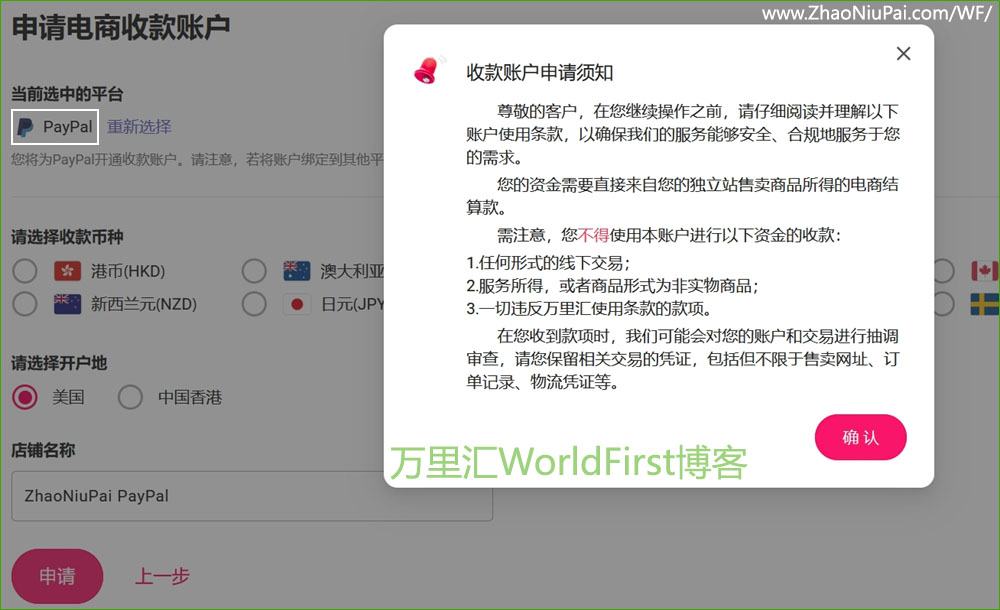The image size is (1000, 610).
Task: Click the 当前选中的平台 label
Action: 67,94
